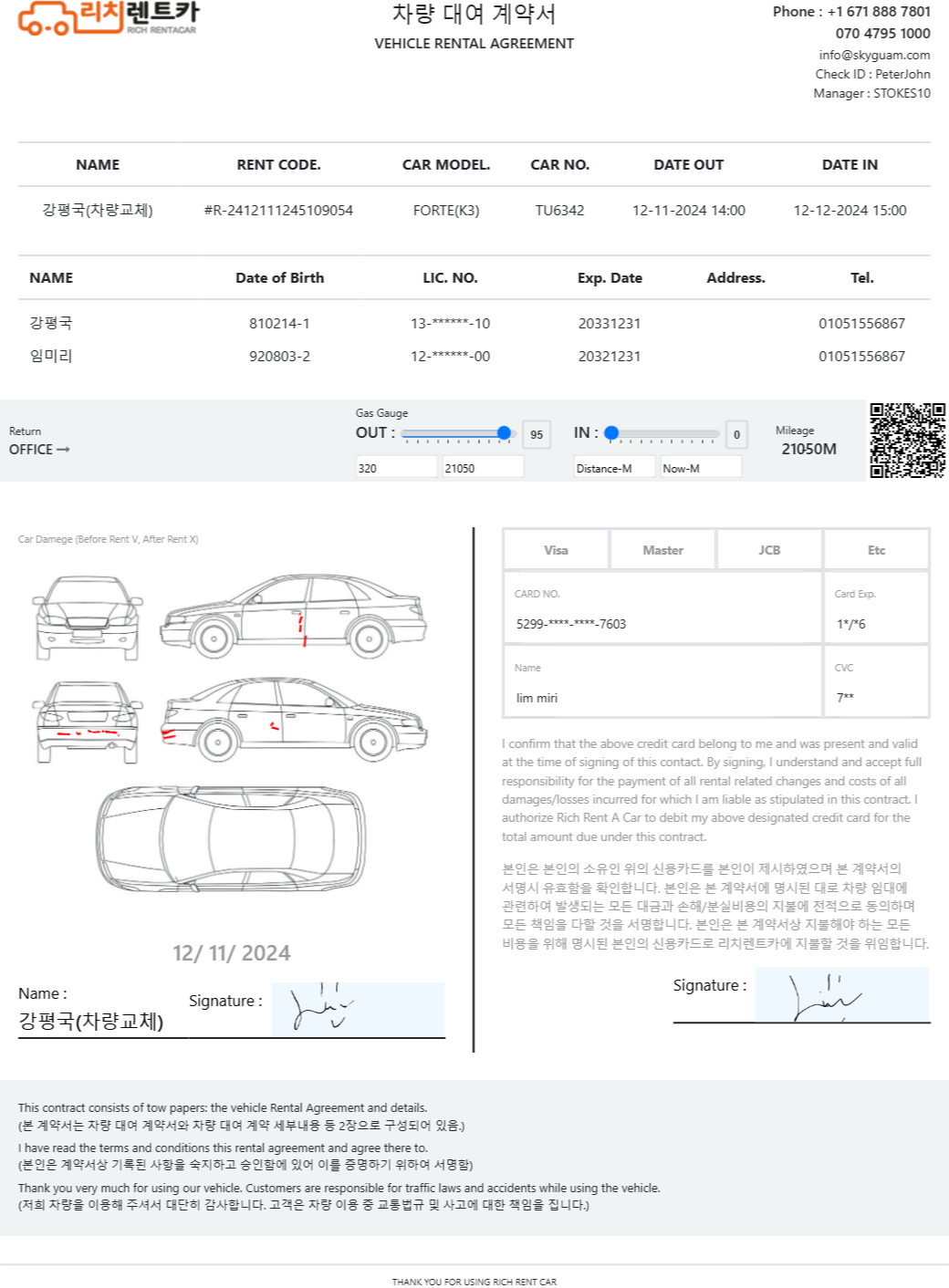Choose the JCB card option
This screenshot has width=949, height=1288.
tap(769, 550)
